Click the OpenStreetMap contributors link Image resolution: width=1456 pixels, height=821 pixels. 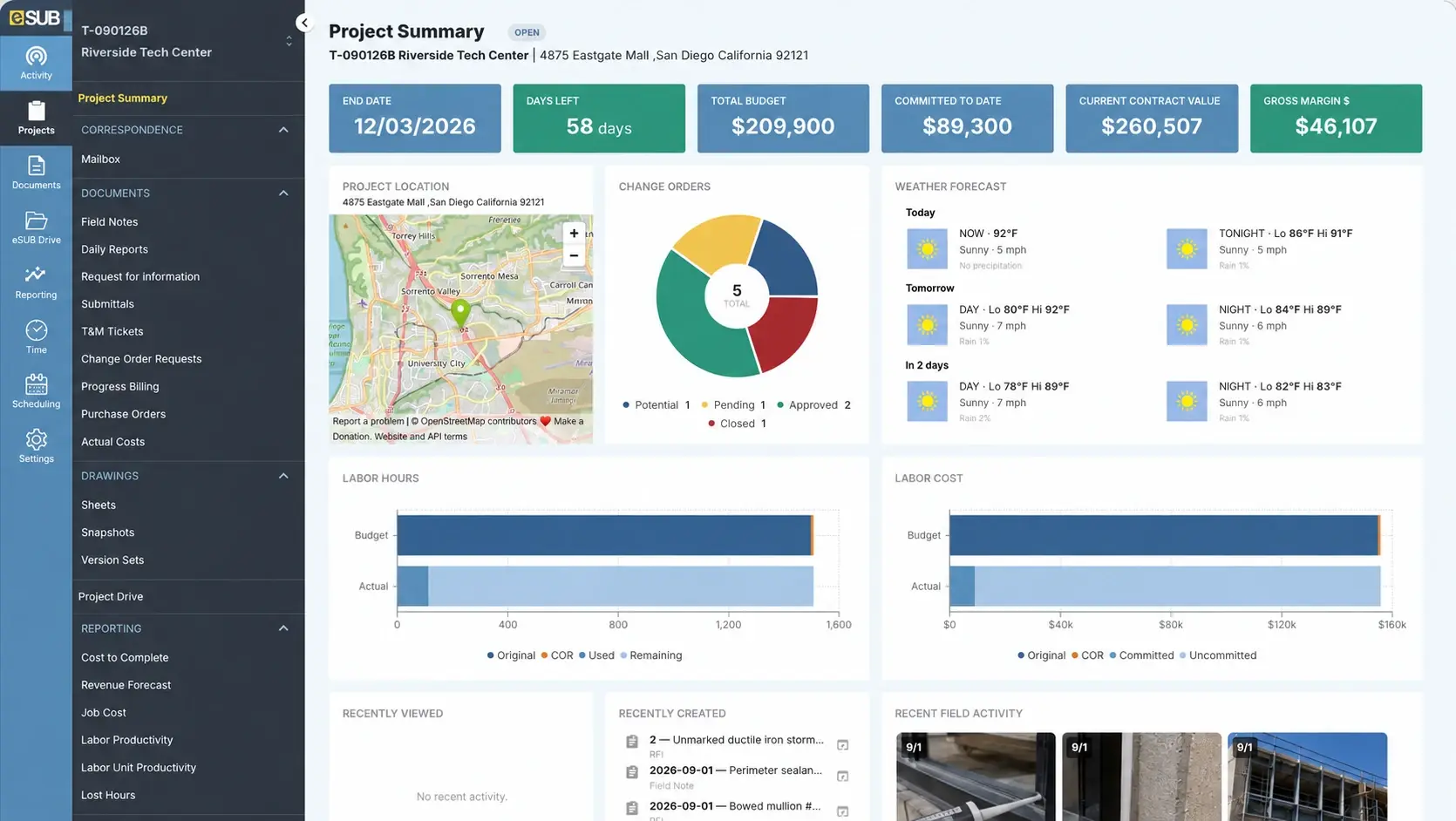point(479,421)
